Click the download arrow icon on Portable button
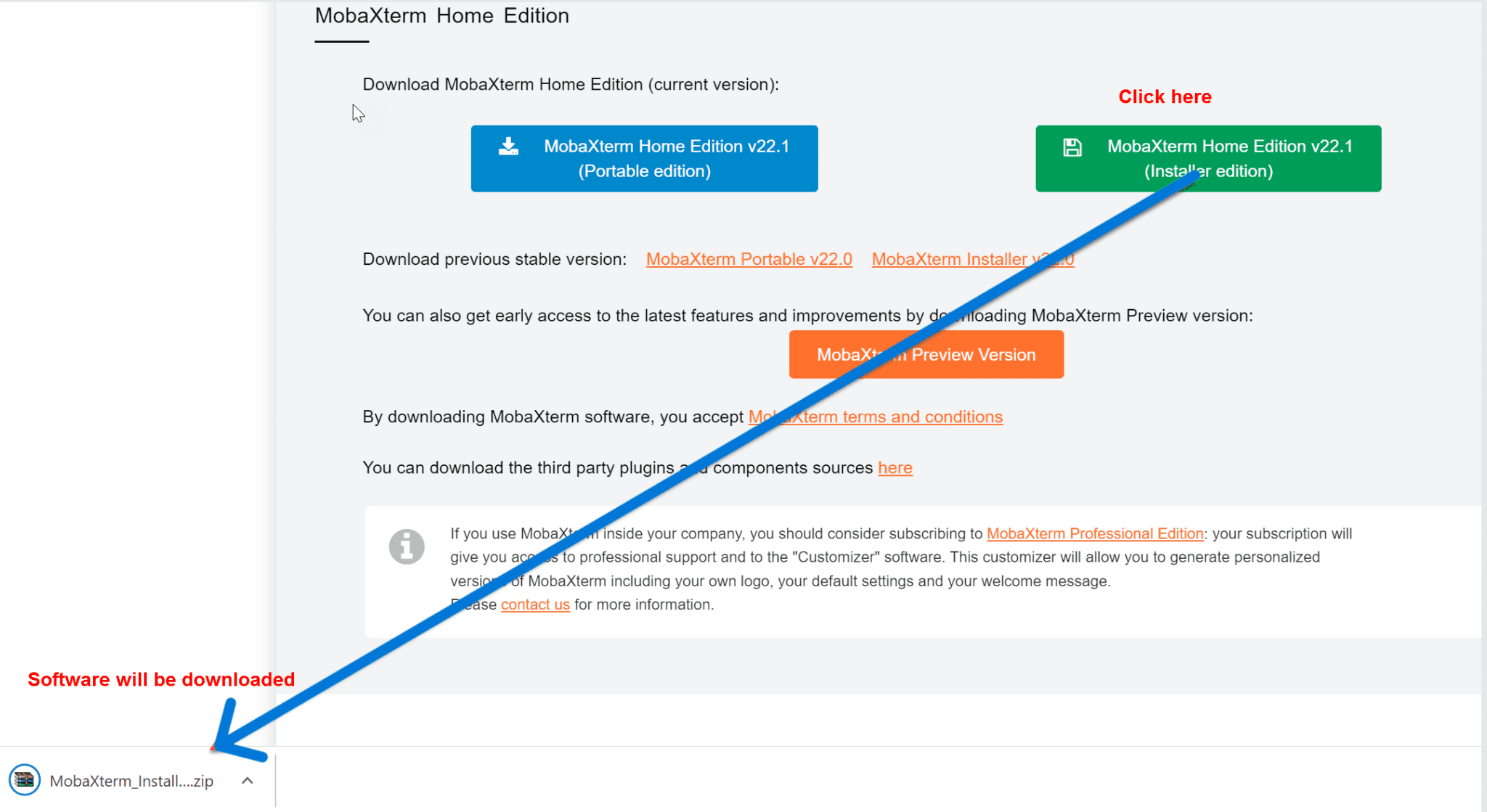The image size is (1487, 812). (508, 146)
